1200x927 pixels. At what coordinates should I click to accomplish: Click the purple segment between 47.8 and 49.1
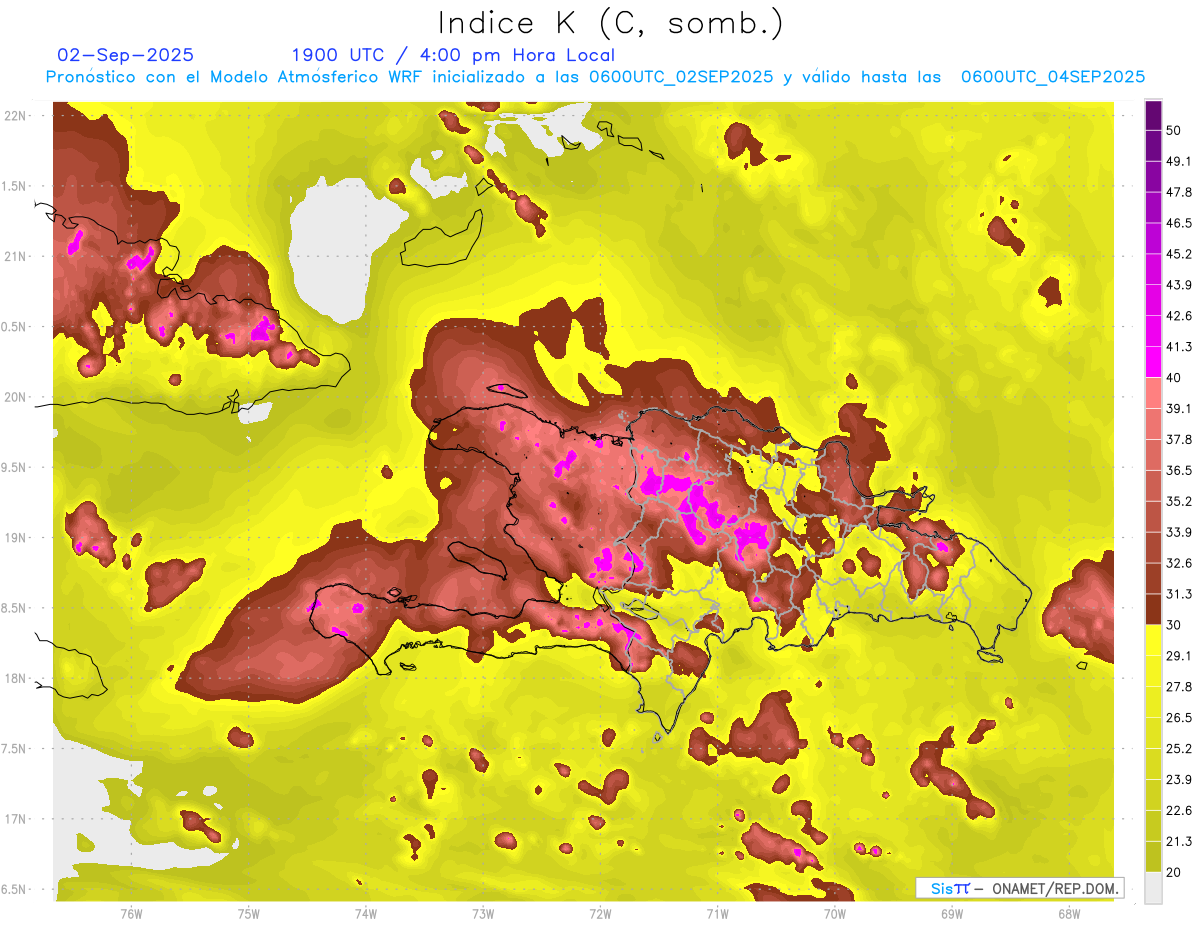[x=1153, y=176]
